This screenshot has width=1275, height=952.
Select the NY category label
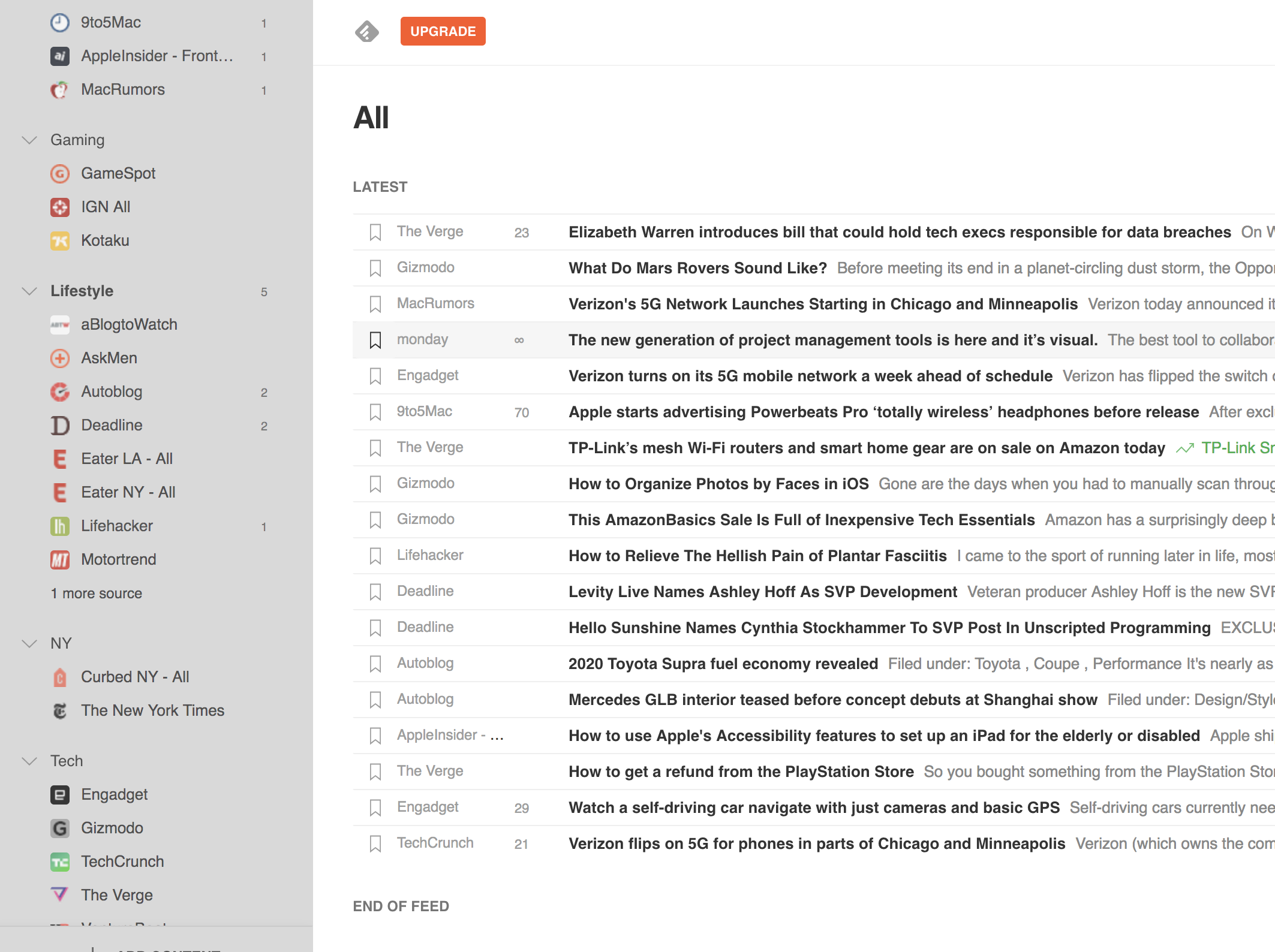[x=61, y=644]
